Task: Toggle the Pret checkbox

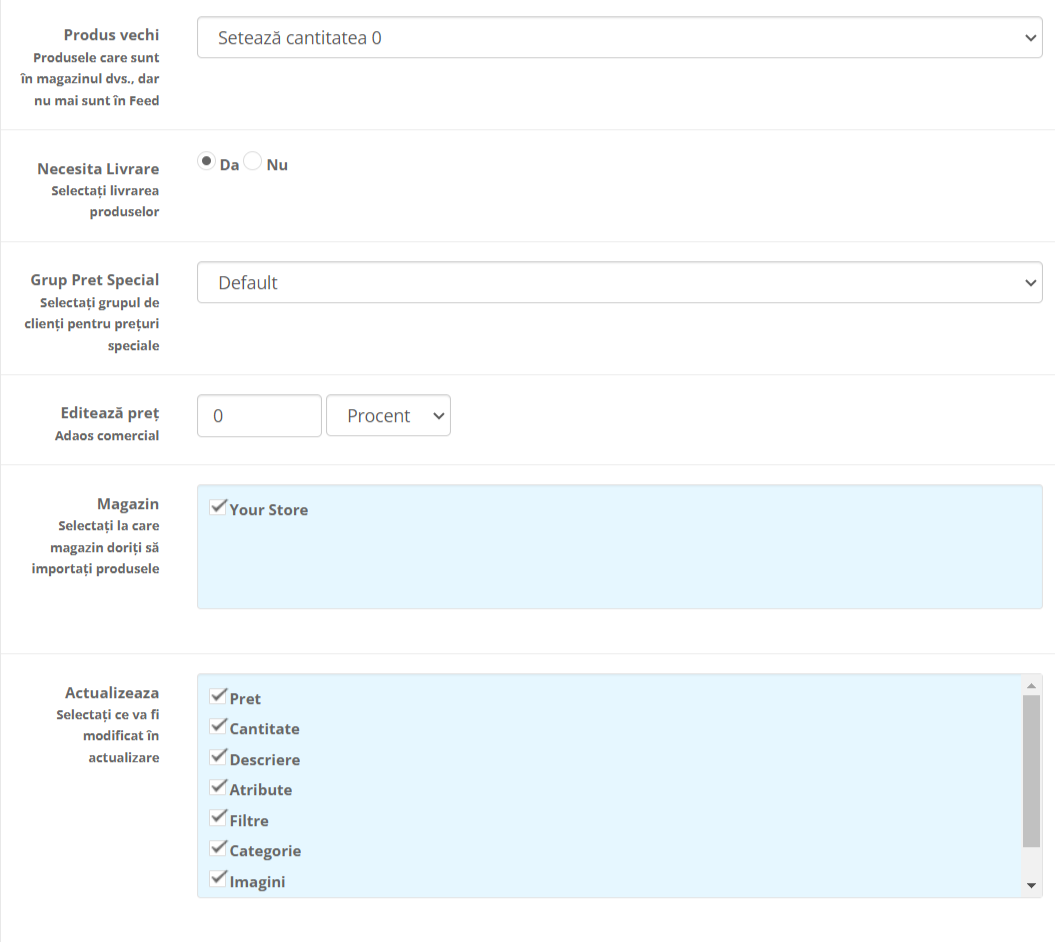Action: click(x=218, y=696)
